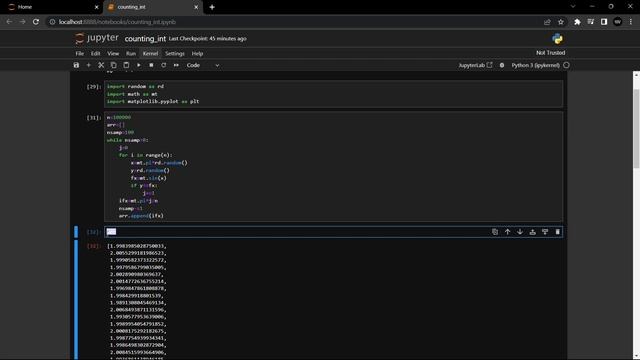Open the tab search chevron dropdown

tap(573, 7)
